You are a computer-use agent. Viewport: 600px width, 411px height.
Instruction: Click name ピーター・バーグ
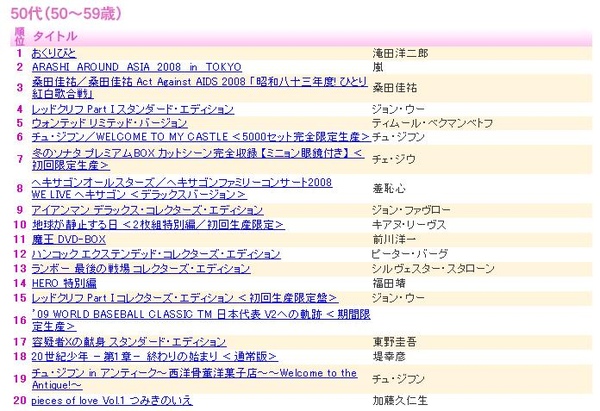(409, 254)
